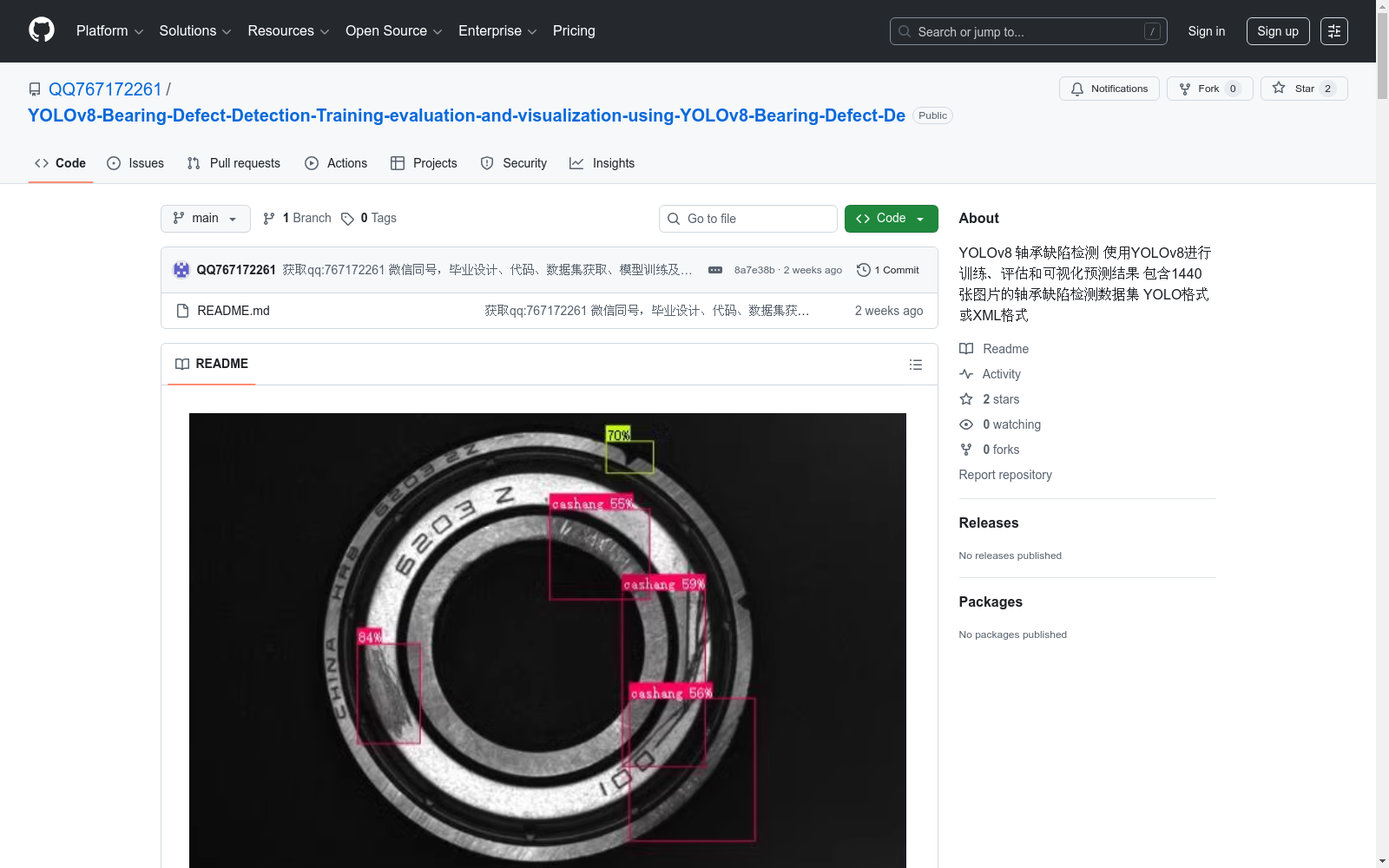Open the QQ767172261 commit author name link
This screenshot has width=1389, height=868.
tap(236, 270)
